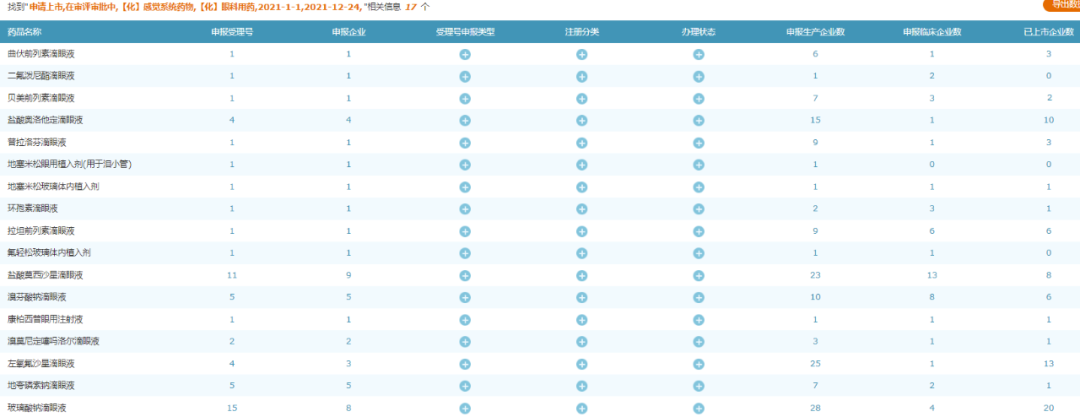1080x417 pixels.
Task: Expand 受理号申报类型 row of 左氧氟沙星滴眼液
Action: 465,364
